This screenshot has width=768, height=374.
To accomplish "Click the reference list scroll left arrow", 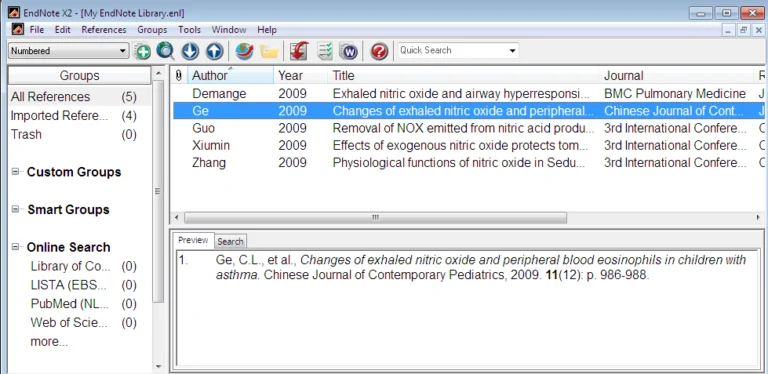I will coord(177,217).
